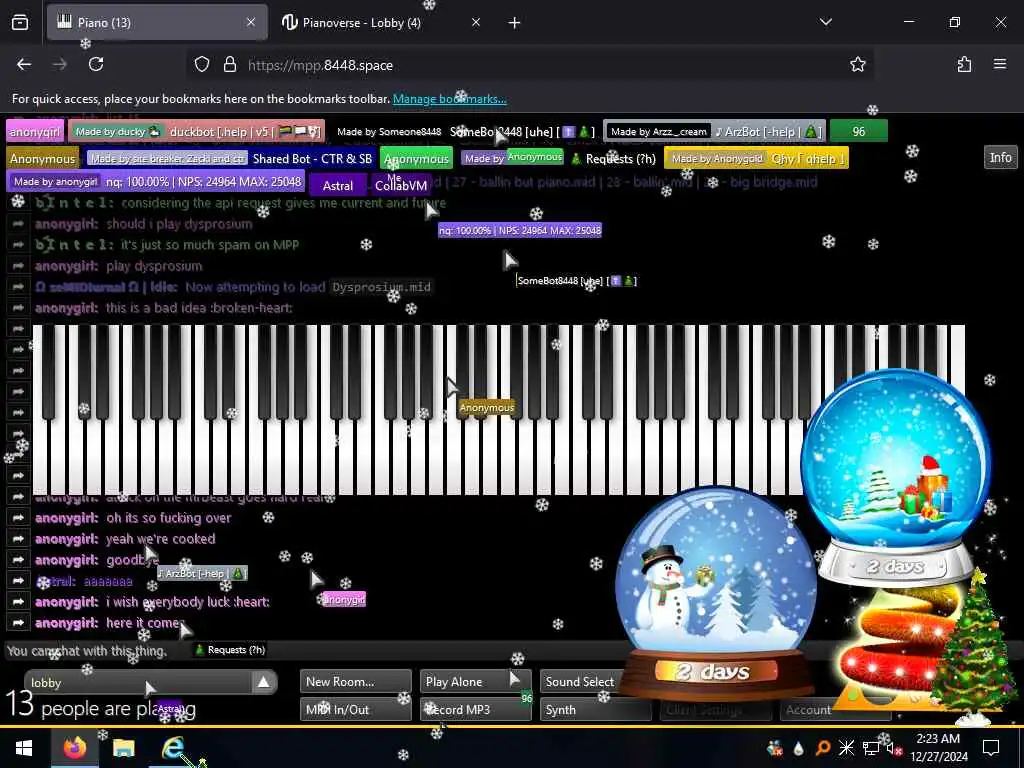Select the CollabVM user tag
The height and width of the screenshot is (768, 1024).
pos(401,185)
